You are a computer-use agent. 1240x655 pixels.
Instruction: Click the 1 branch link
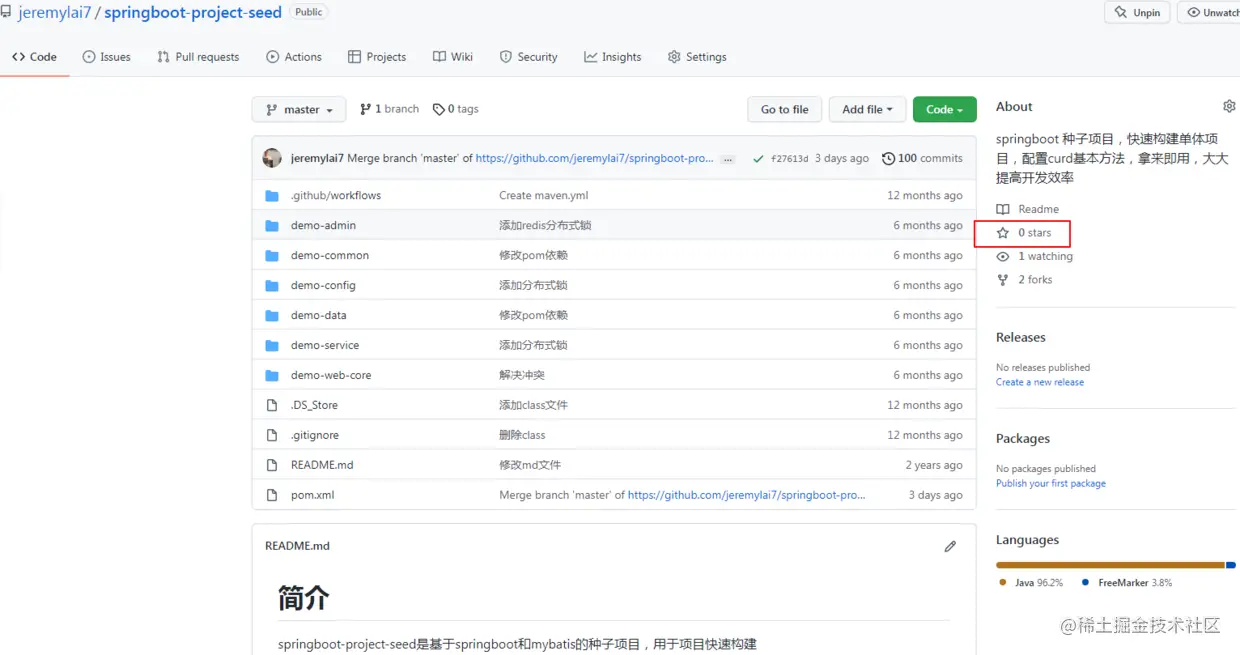point(390,109)
